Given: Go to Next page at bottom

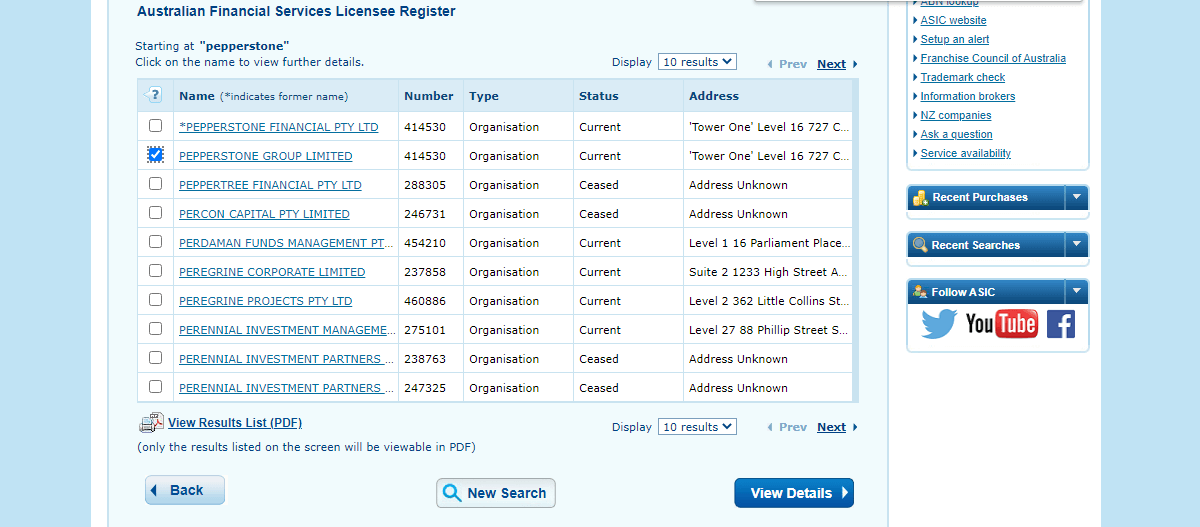Looking at the screenshot, I should [x=831, y=427].
